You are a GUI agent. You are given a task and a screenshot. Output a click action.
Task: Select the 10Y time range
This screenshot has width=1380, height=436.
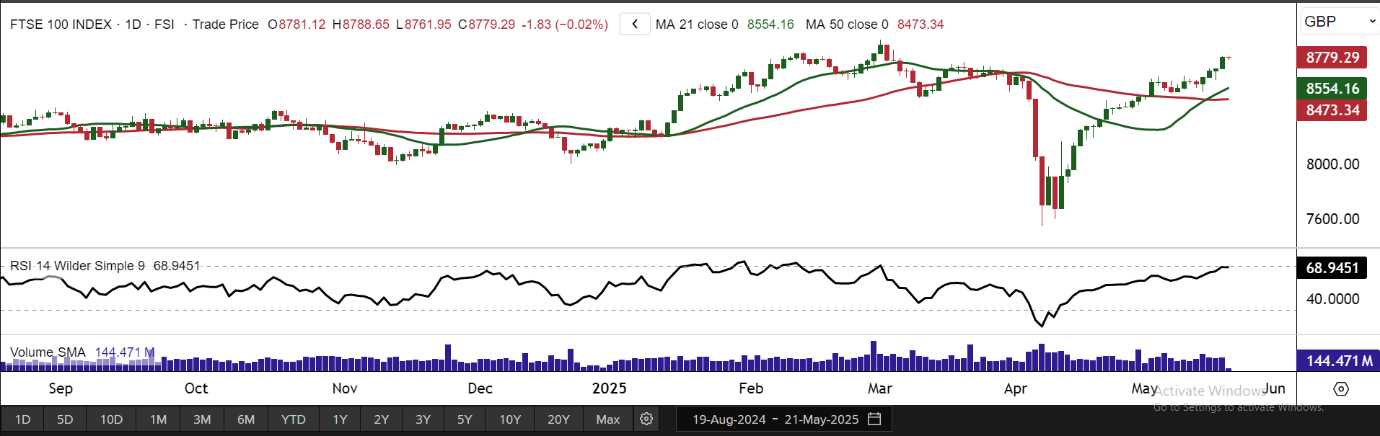click(x=510, y=419)
